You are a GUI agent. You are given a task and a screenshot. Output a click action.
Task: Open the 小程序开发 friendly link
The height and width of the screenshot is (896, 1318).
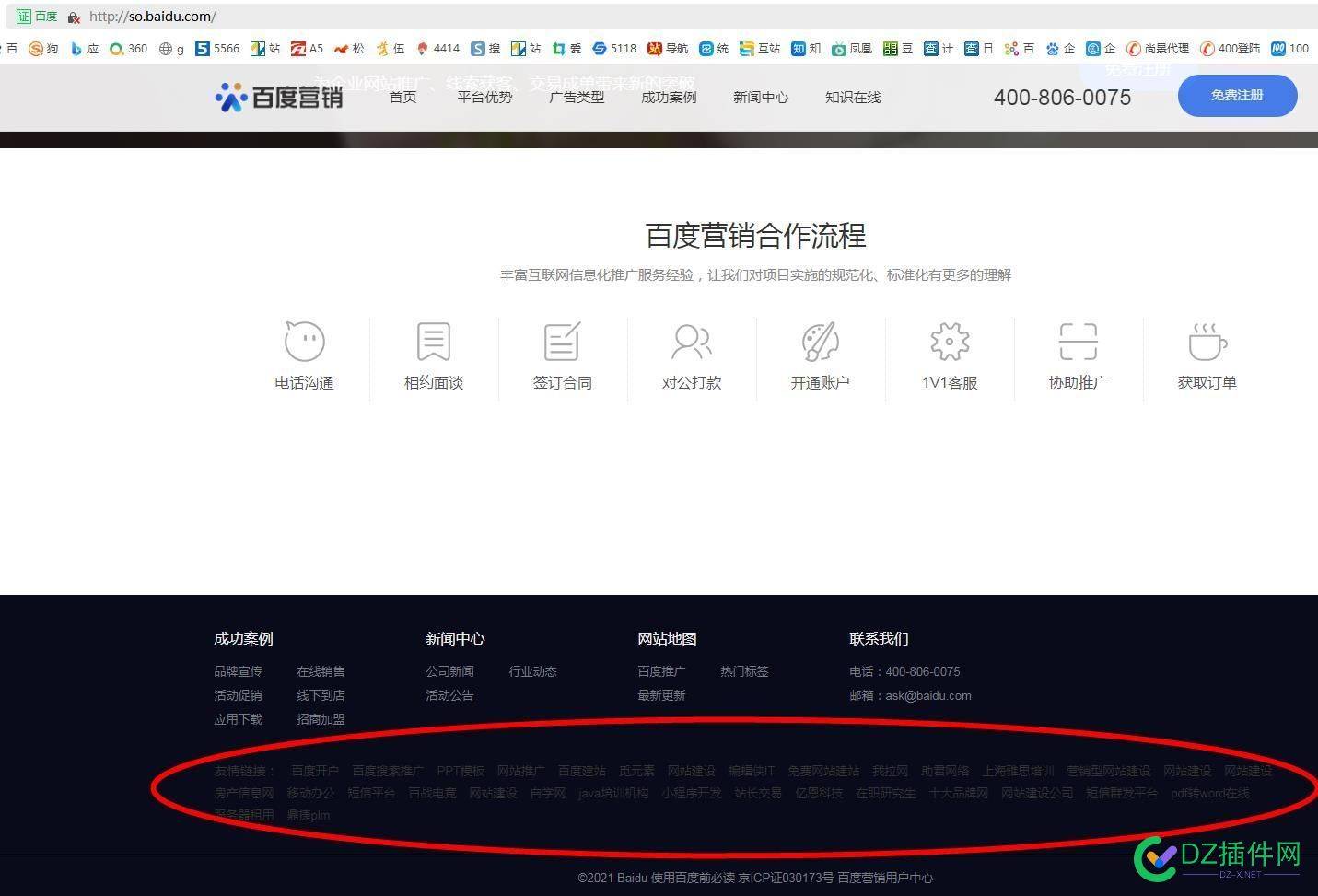pyautogui.click(x=692, y=793)
